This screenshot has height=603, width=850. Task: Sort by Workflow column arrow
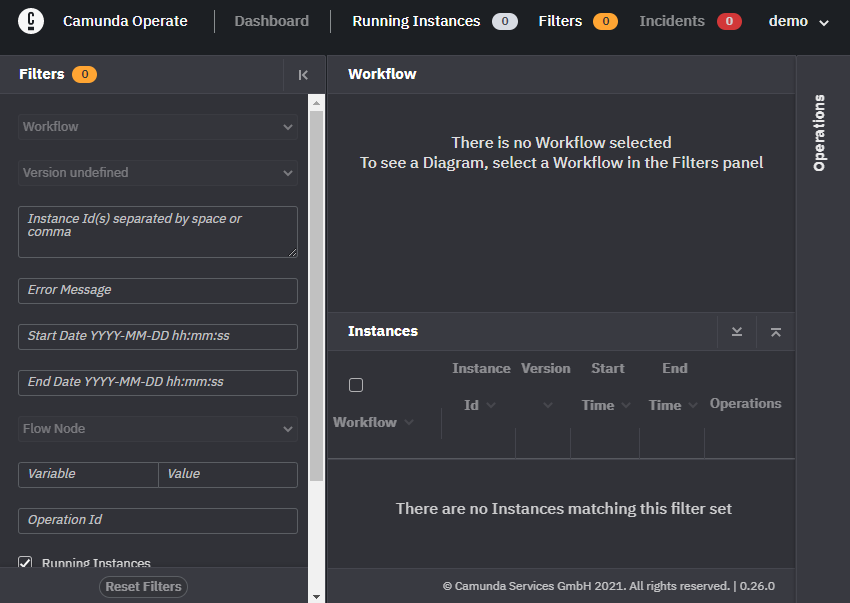[x=409, y=422]
